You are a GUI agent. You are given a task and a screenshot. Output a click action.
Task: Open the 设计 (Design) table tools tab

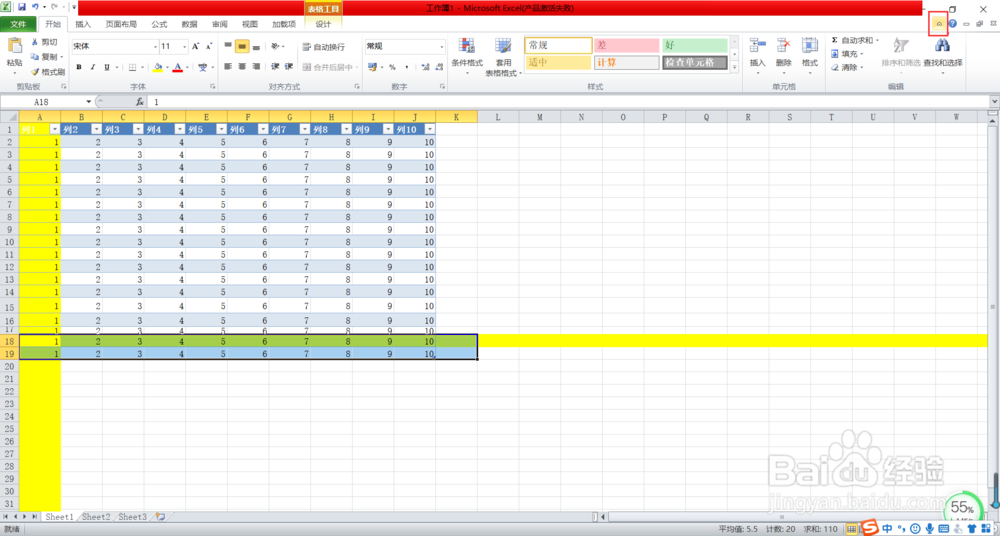point(323,24)
